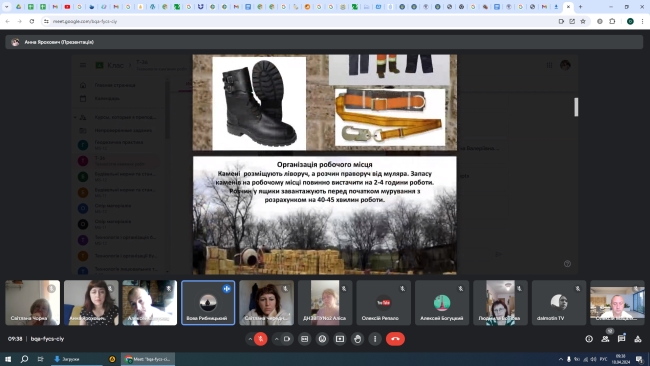This screenshot has height=366, width=650.
Task: Open Загрузки window from taskbar
Action: pyautogui.click(x=76, y=359)
